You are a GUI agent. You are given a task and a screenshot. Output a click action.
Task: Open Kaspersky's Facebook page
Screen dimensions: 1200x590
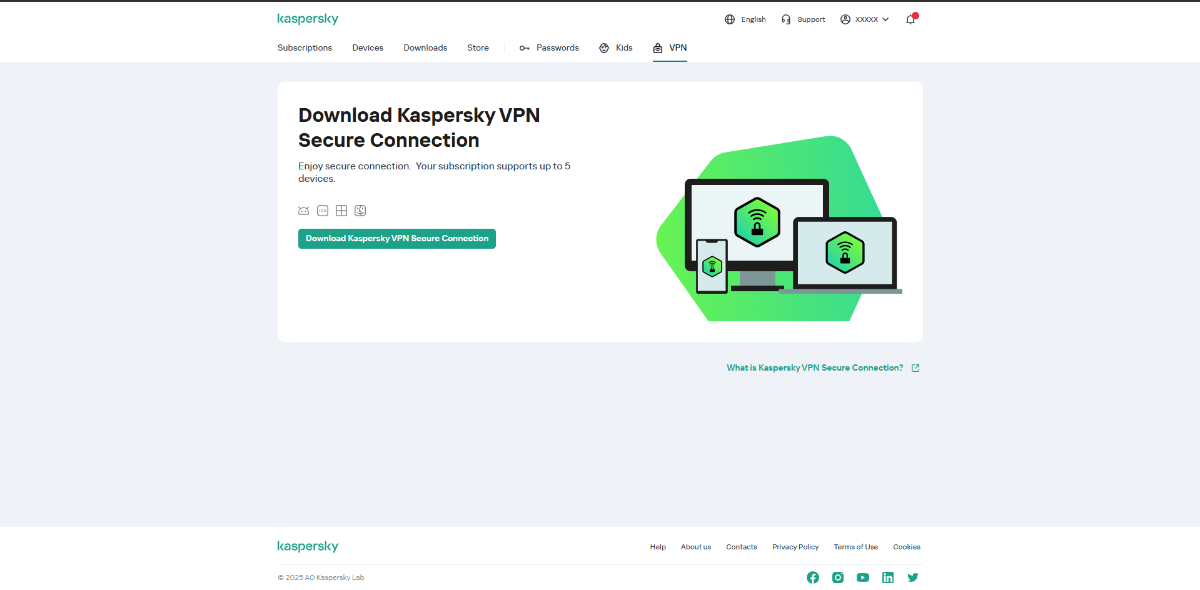pos(813,577)
